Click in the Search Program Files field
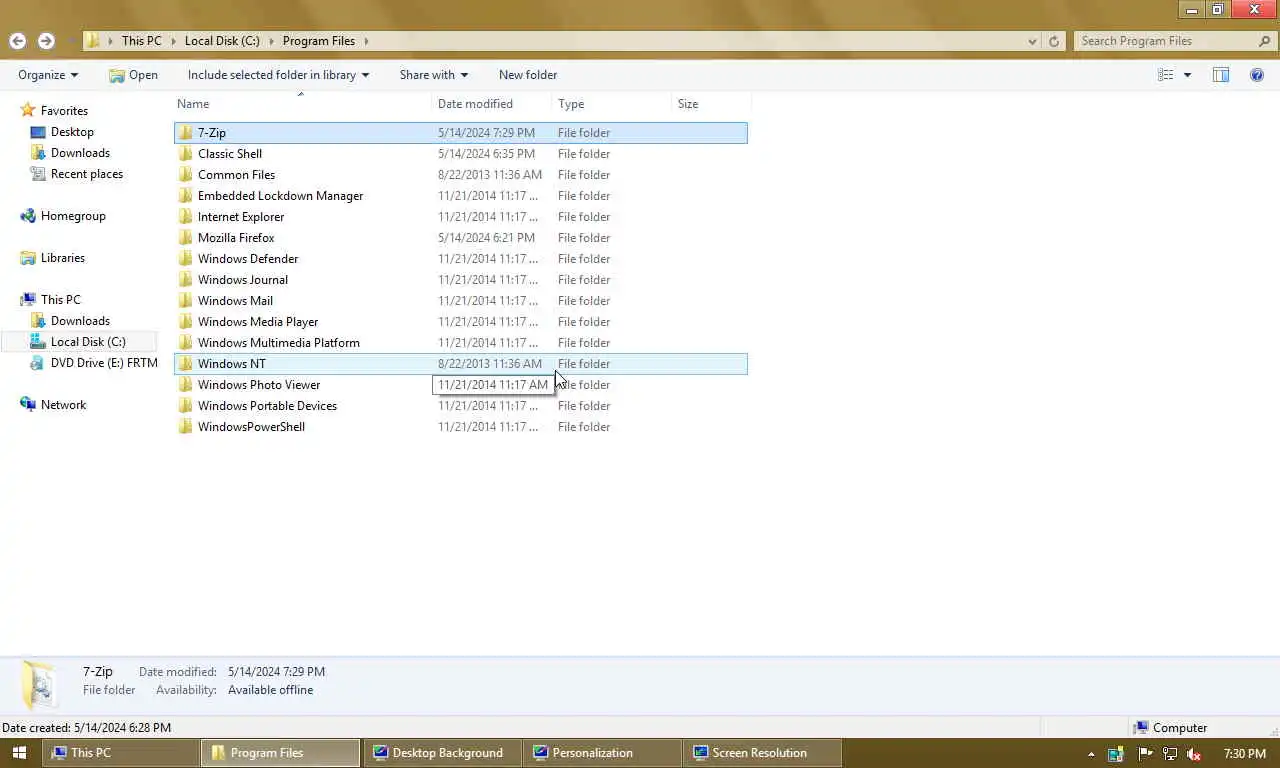1280x768 pixels. [x=1165, y=41]
